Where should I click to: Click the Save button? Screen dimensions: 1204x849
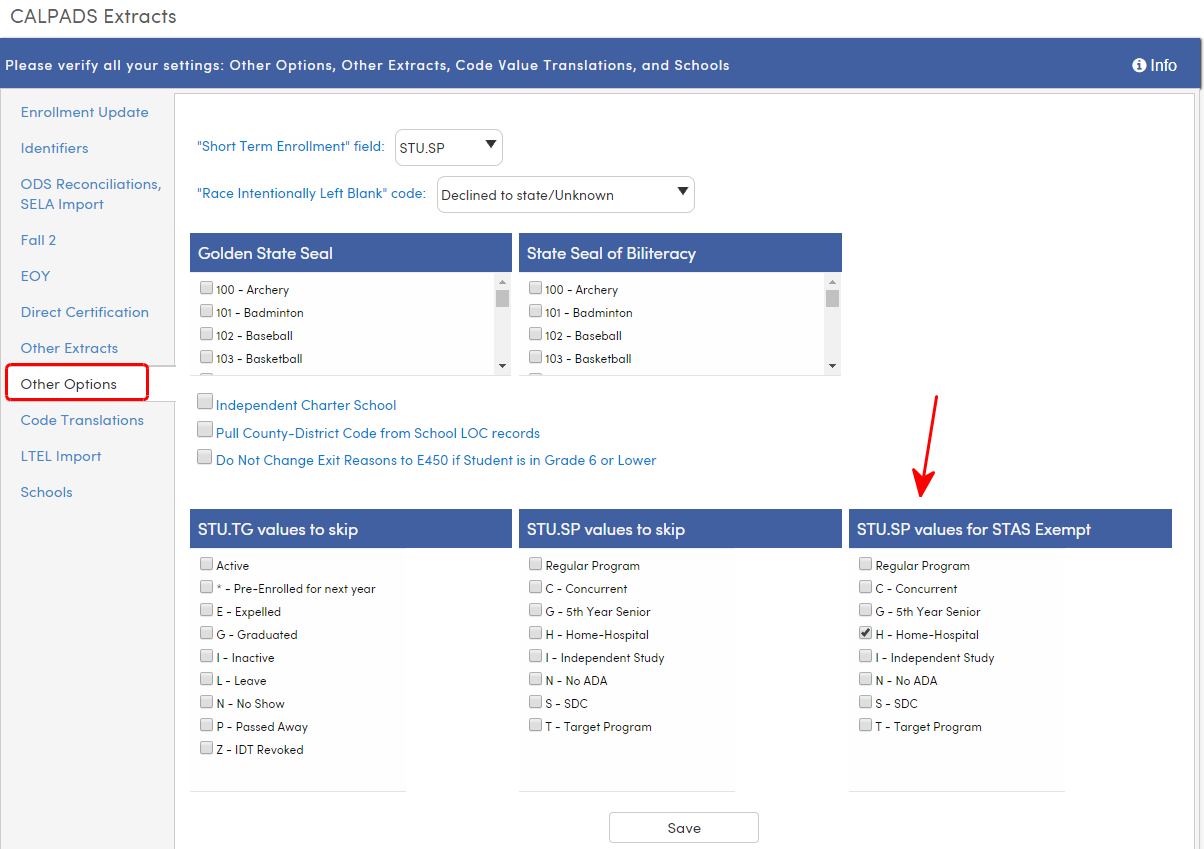(683, 827)
